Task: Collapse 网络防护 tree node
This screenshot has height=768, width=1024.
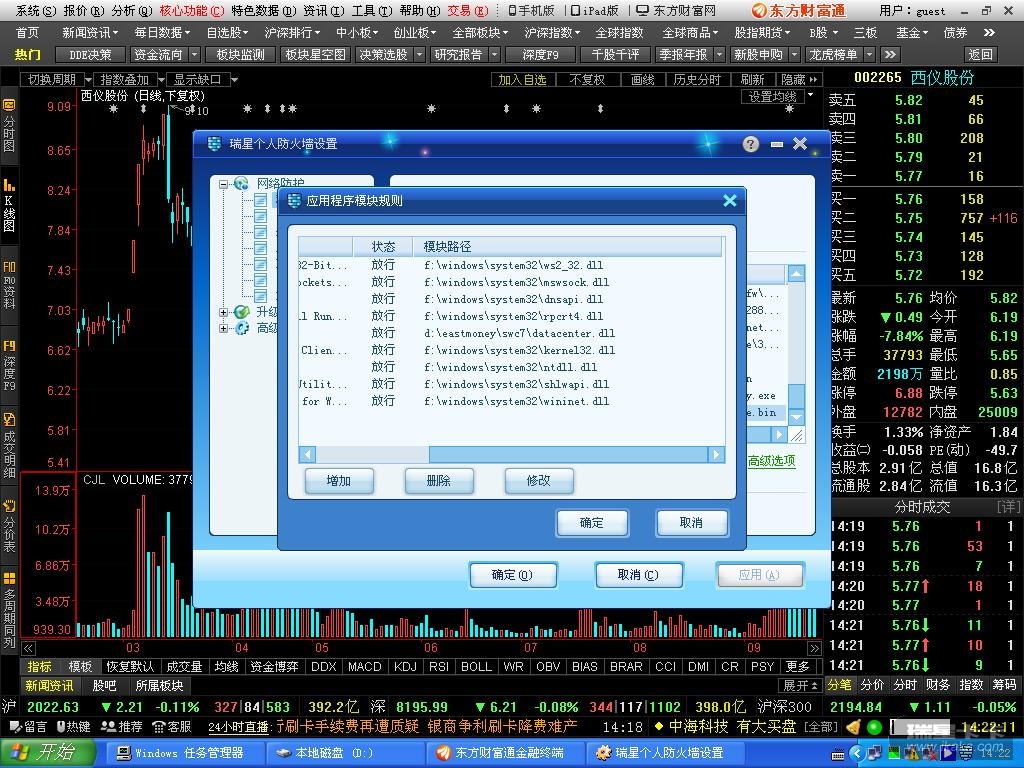Action: 223,184
